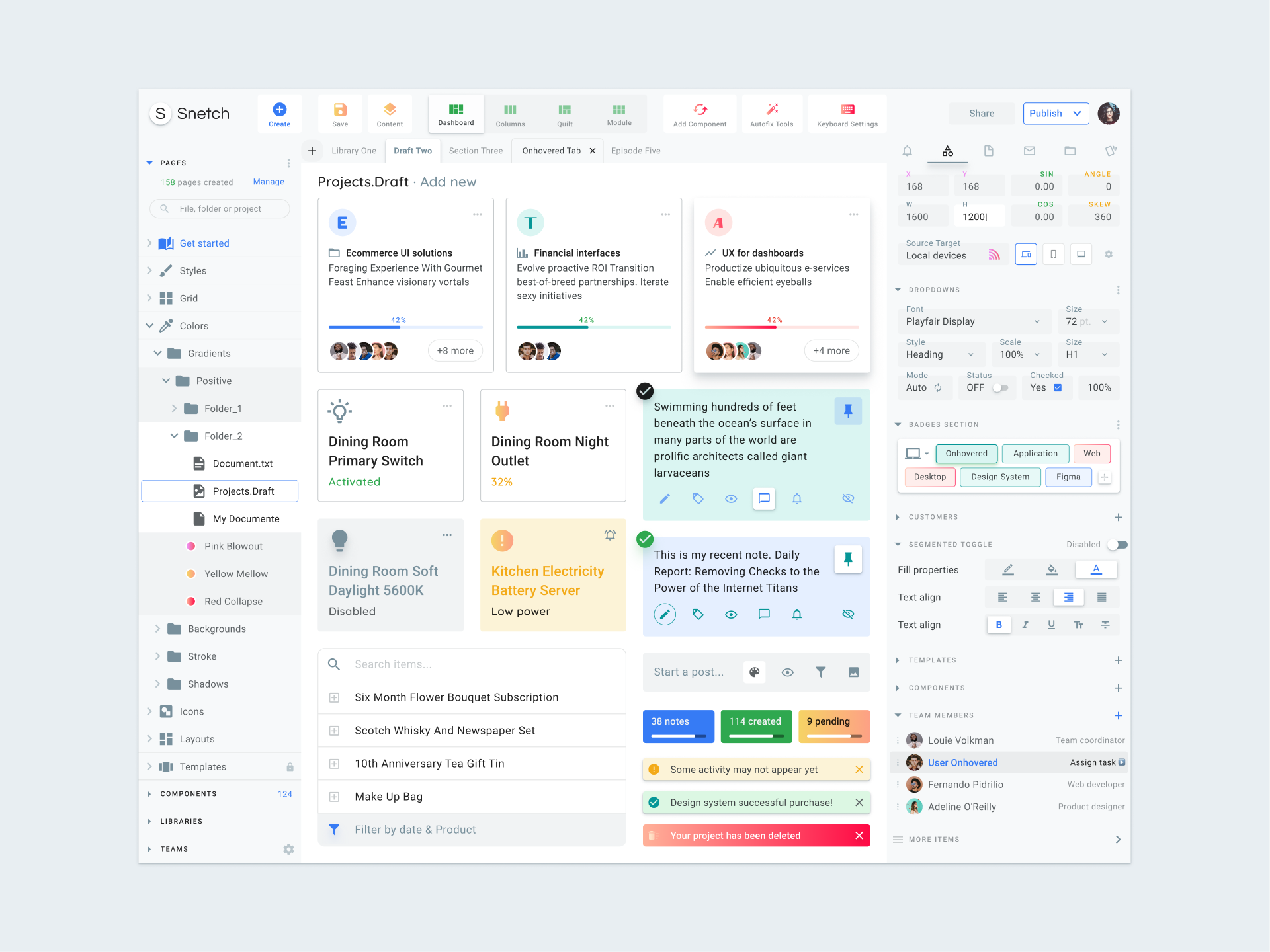The width and height of the screenshot is (1270, 952).
Task: Expand the Customers section
Action: [898, 517]
